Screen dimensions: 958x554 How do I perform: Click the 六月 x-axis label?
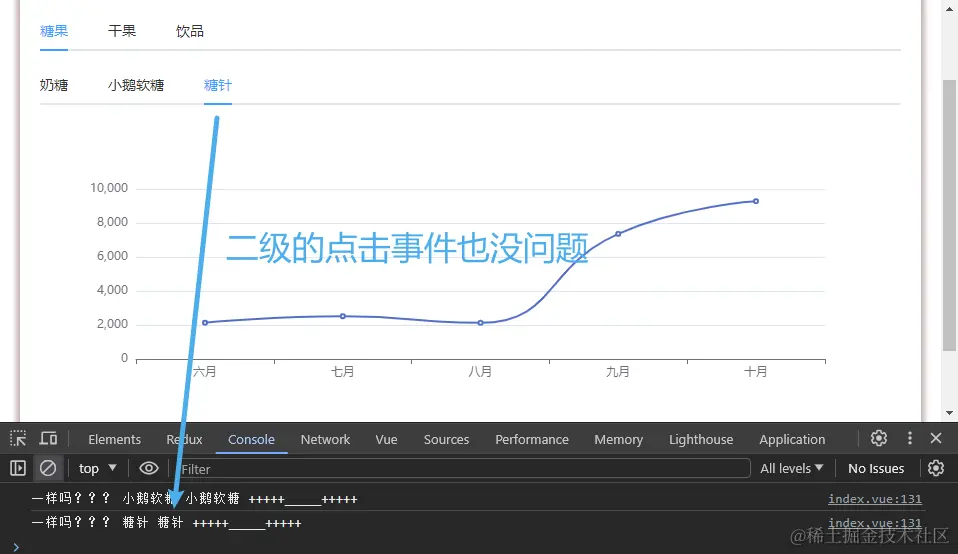click(x=205, y=371)
